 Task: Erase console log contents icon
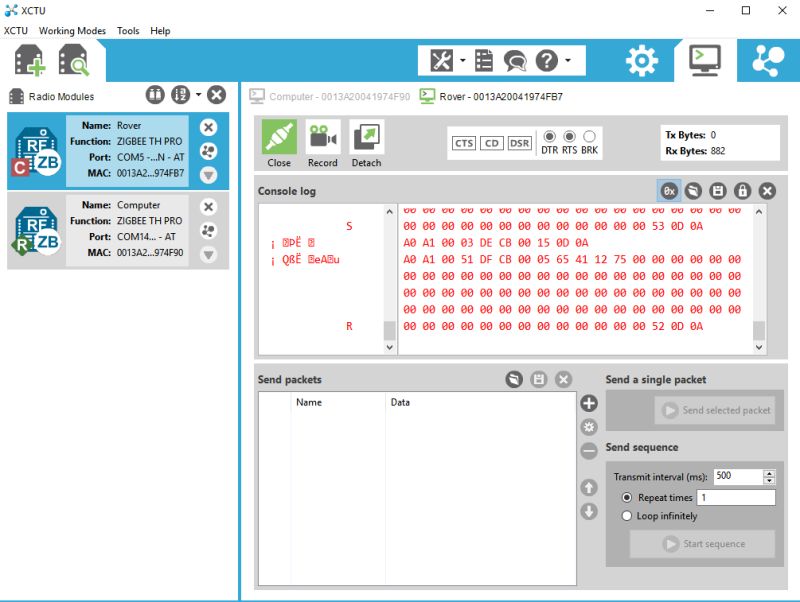[693, 191]
